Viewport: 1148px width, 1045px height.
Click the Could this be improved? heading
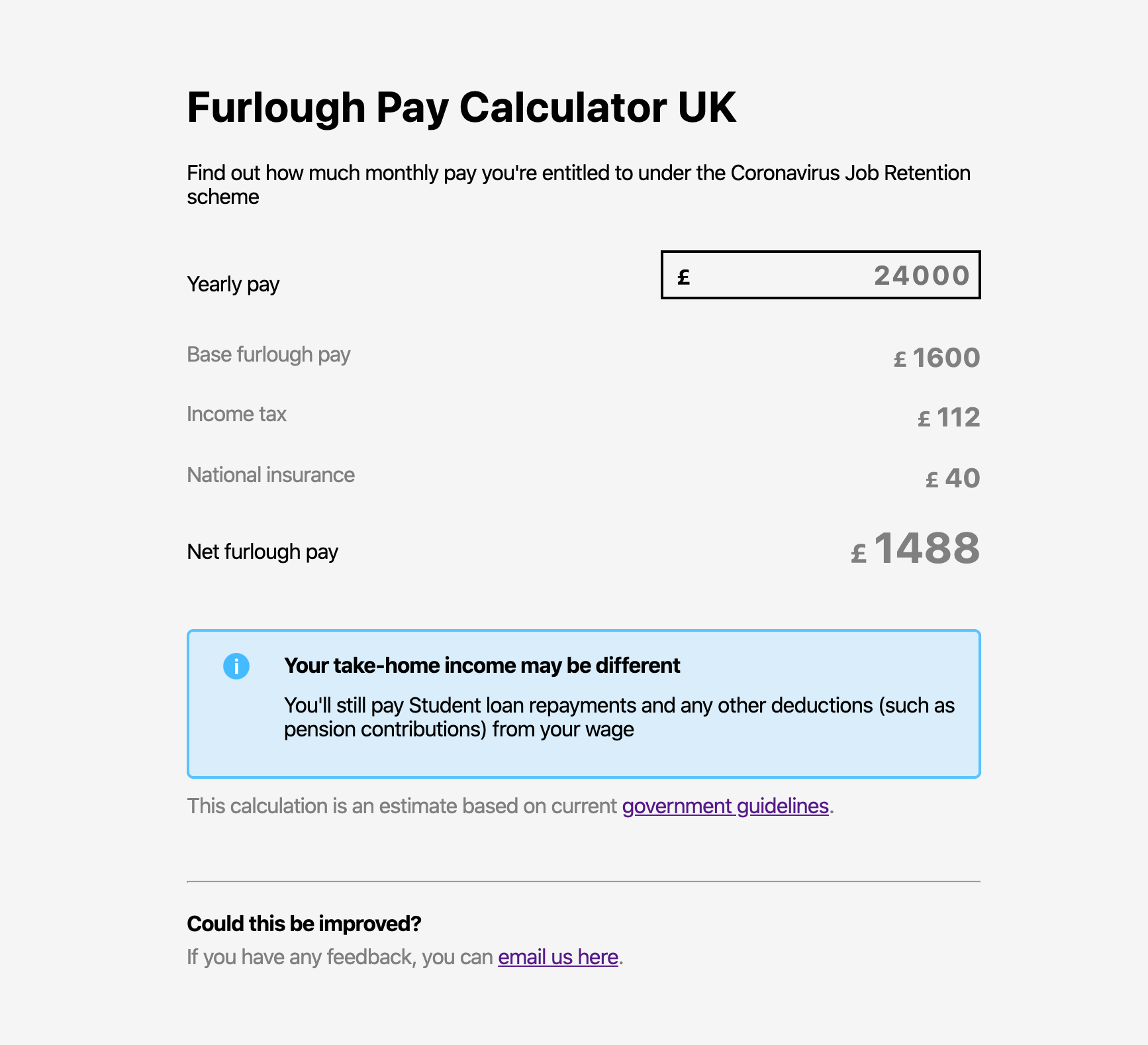click(305, 924)
